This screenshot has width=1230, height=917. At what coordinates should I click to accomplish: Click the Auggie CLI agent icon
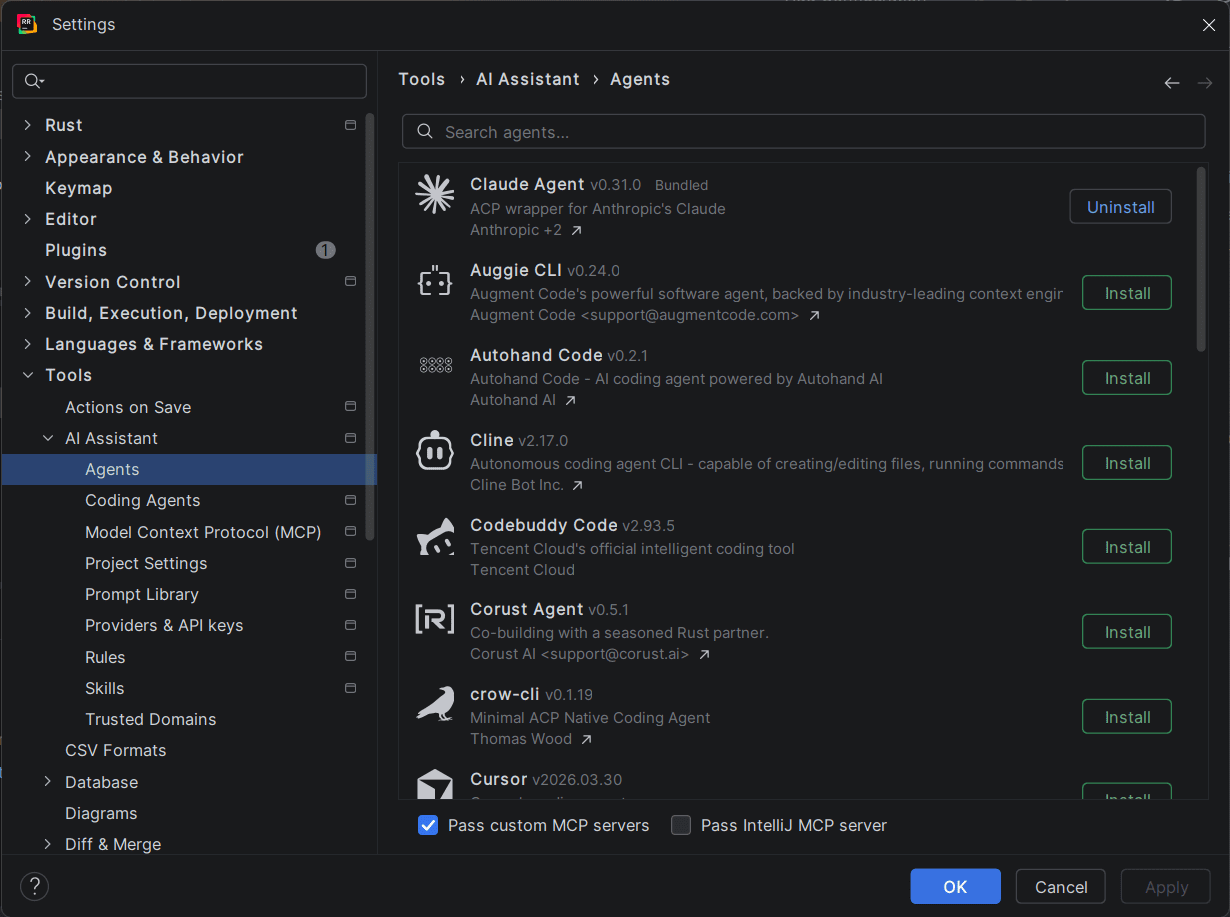coord(435,283)
